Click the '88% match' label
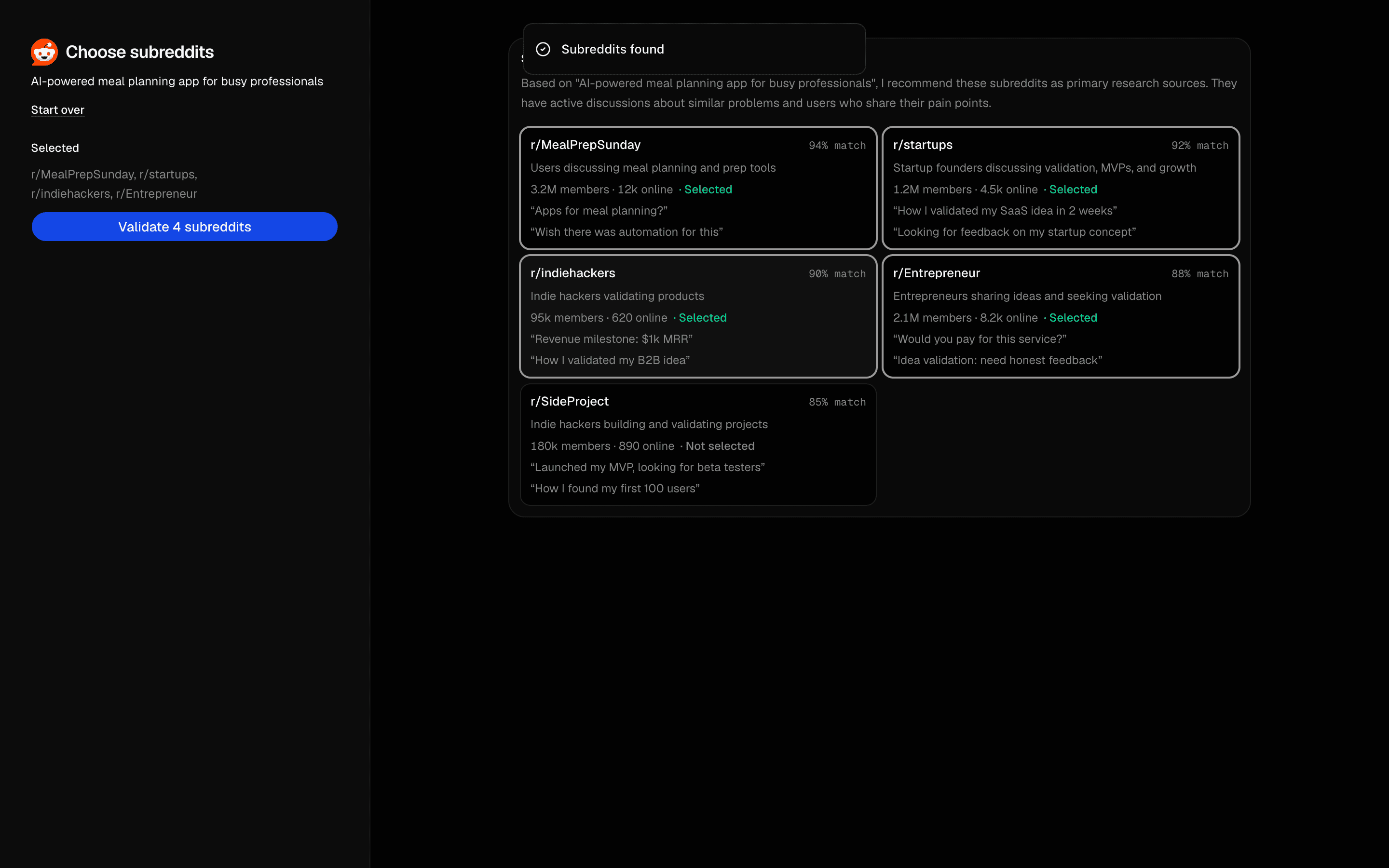The width and height of the screenshot is (1389, 868). tap(1199, 274)
